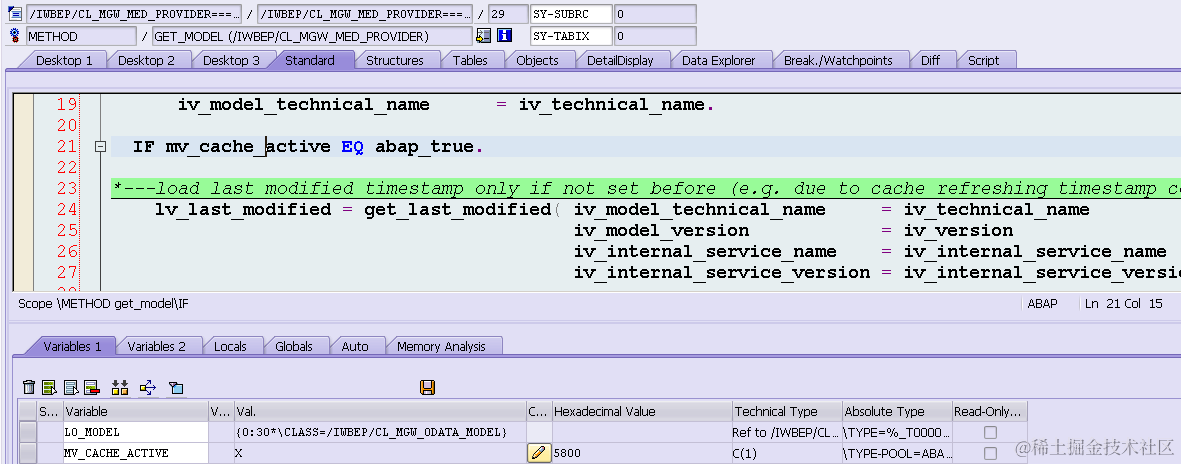Click the SY-TABIX value field showing 0

pos(655,35)
